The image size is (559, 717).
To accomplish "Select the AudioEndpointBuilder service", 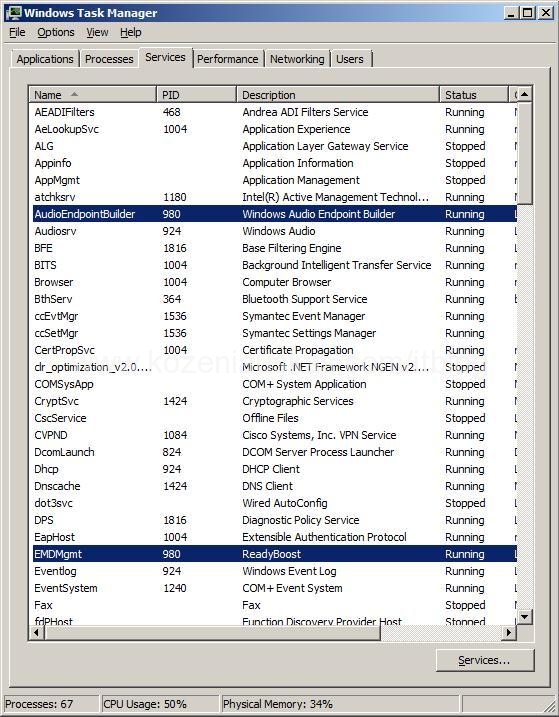I will pyautogui.click(x=274, y=214).
